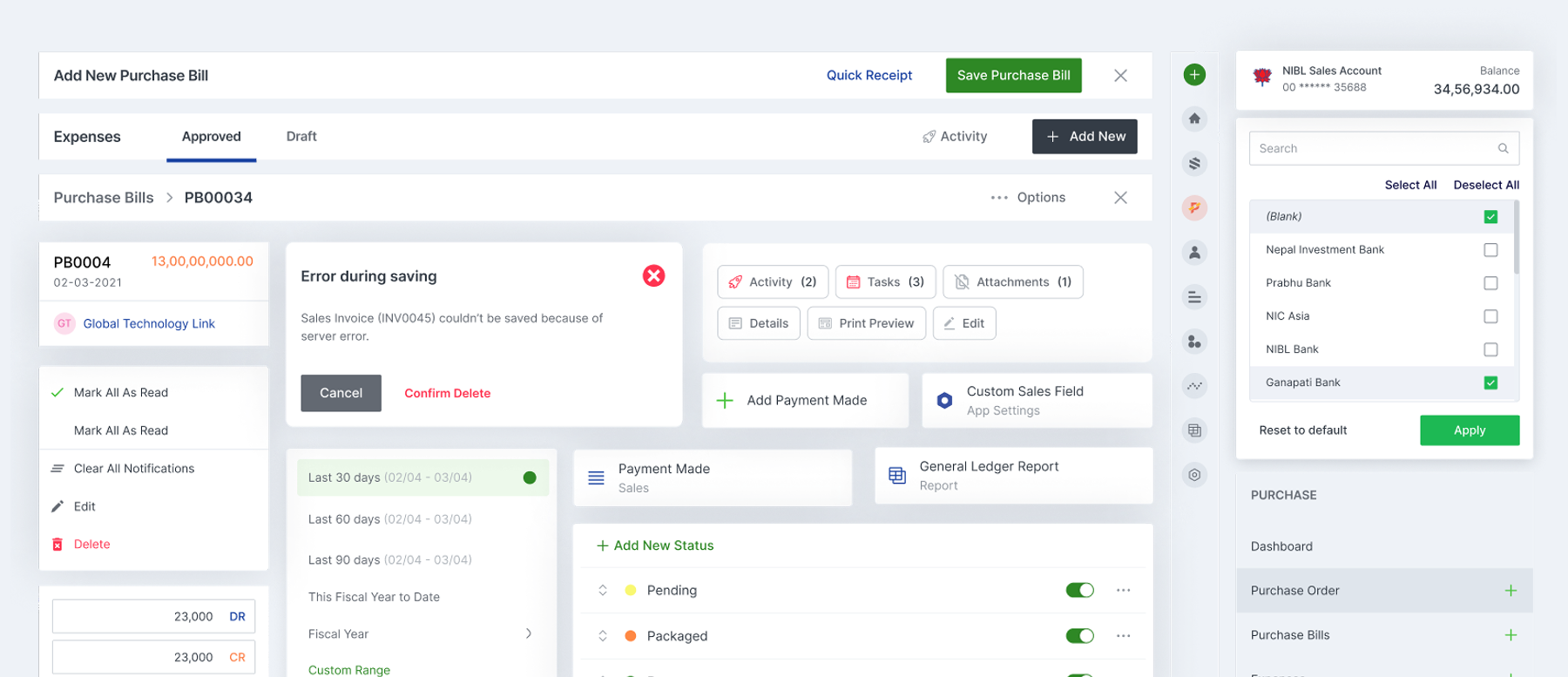Select Last 30 days green dot
This screenshot has width=1568, height=677.
(x=530, y=477)
